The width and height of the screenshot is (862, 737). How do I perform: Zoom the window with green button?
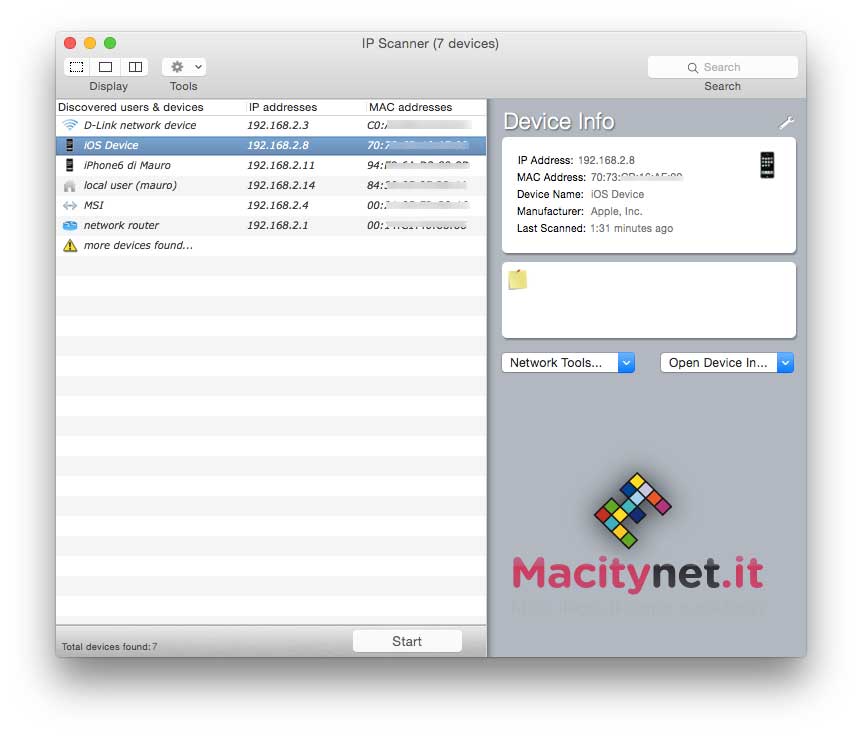click(x=110, y=43)
